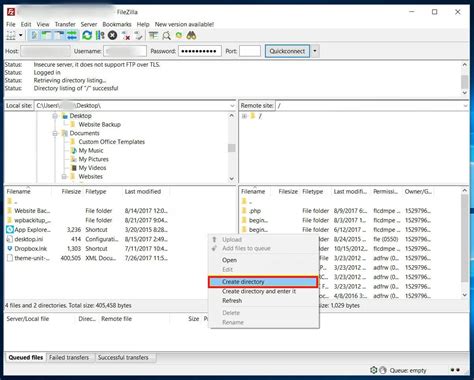
Task: Select wpbackitup folder in local list
Action: click(87, 220)
